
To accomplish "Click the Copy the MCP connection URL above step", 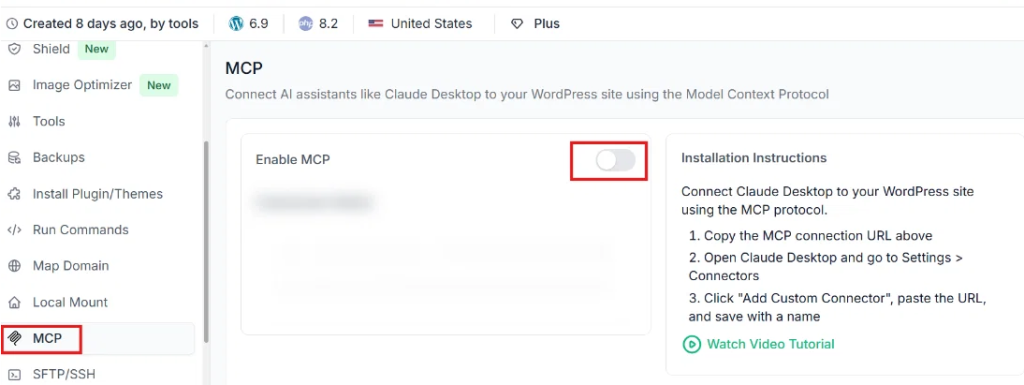I will tap(811, 236).
